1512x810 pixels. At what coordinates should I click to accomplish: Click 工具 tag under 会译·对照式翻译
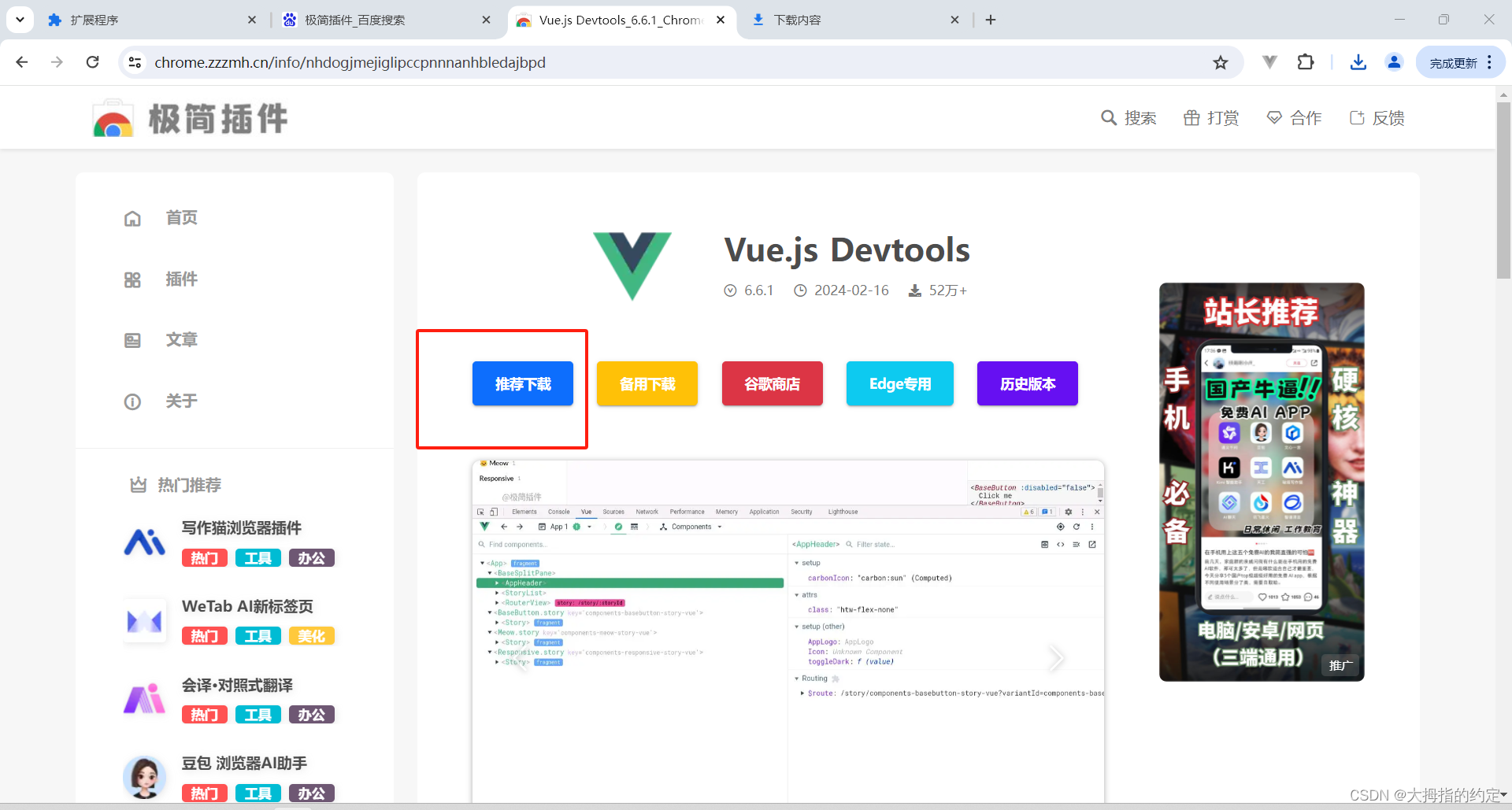[x=258, y=715]
